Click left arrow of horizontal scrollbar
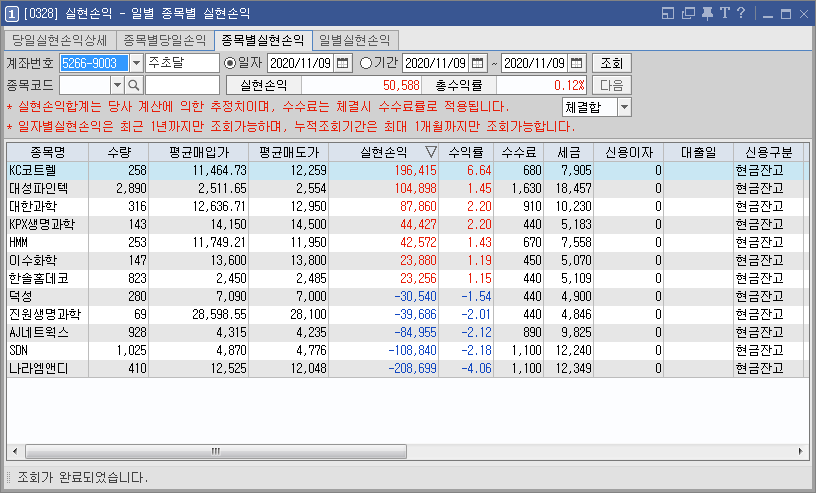 [x=15, y=451]
